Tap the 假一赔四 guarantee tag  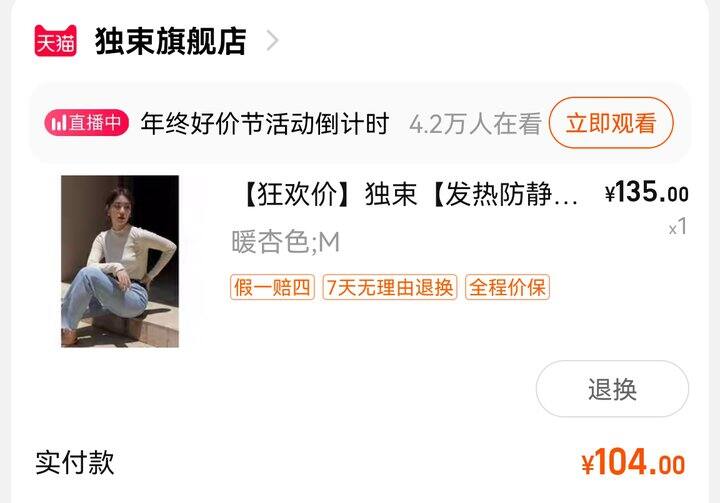coord(272,287)
